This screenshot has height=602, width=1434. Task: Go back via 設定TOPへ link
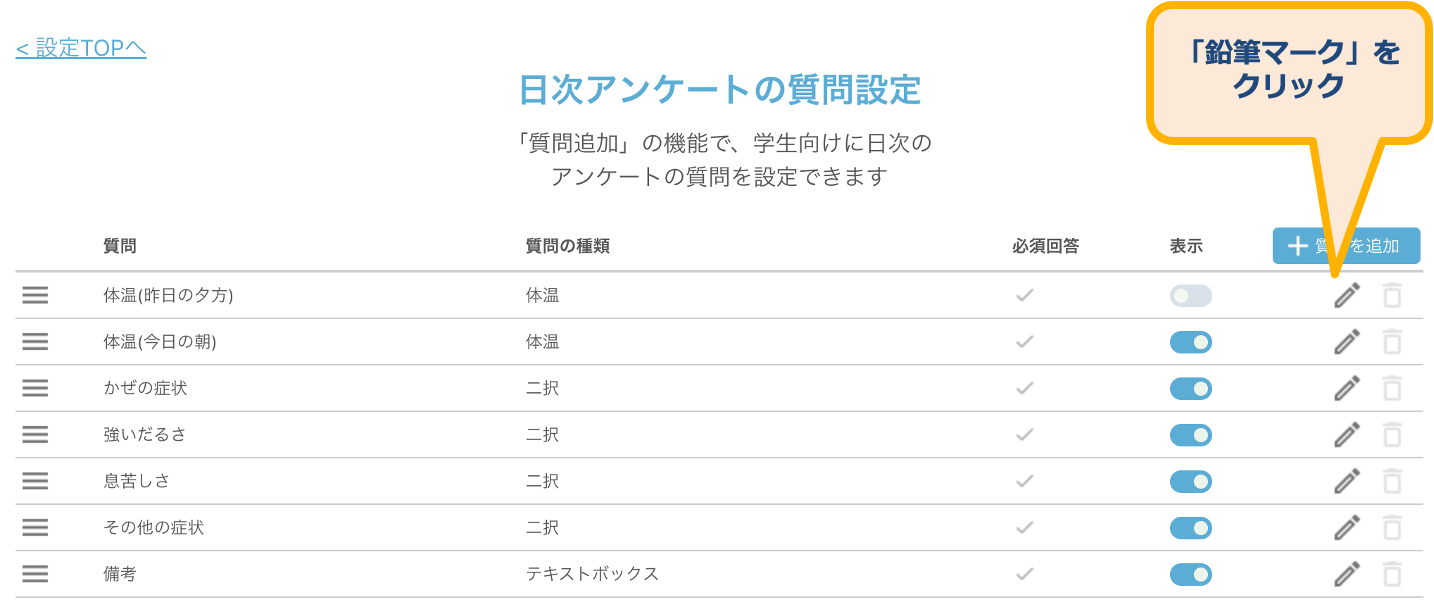tap(81, 48)
